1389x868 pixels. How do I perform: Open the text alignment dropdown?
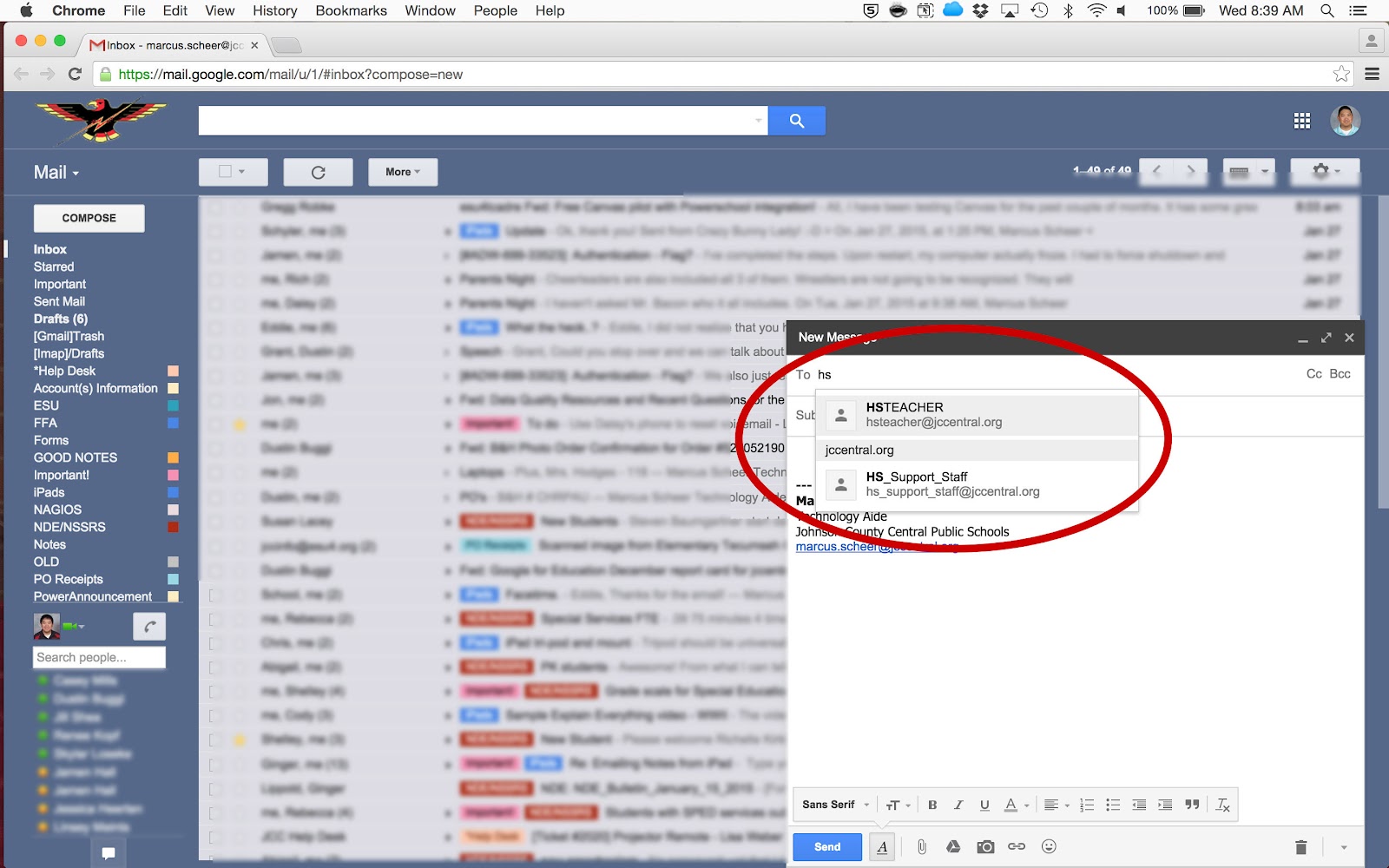point(1057,805)
